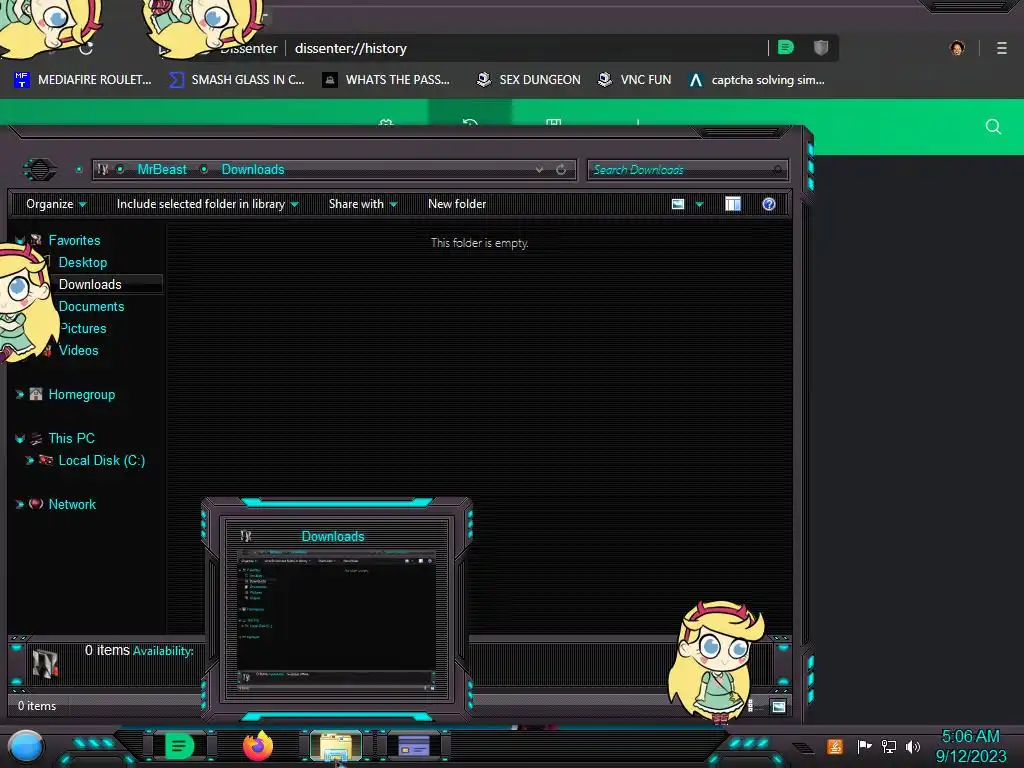Open Firefox from the taskbar
The width and height of the screenshot is (1024, 768).
[258, 746]
